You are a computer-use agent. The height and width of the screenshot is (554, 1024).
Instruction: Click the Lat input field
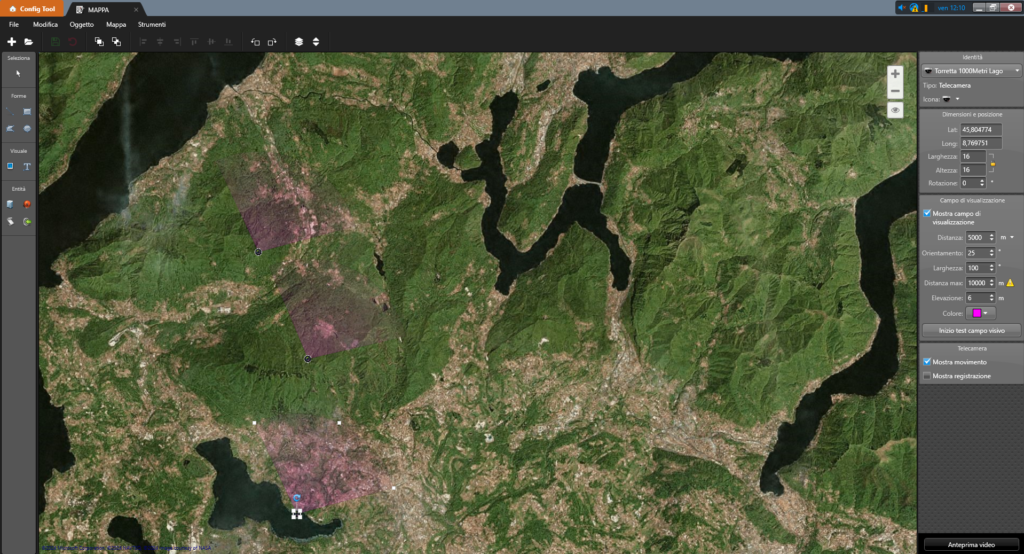click(x=981, y=129)
